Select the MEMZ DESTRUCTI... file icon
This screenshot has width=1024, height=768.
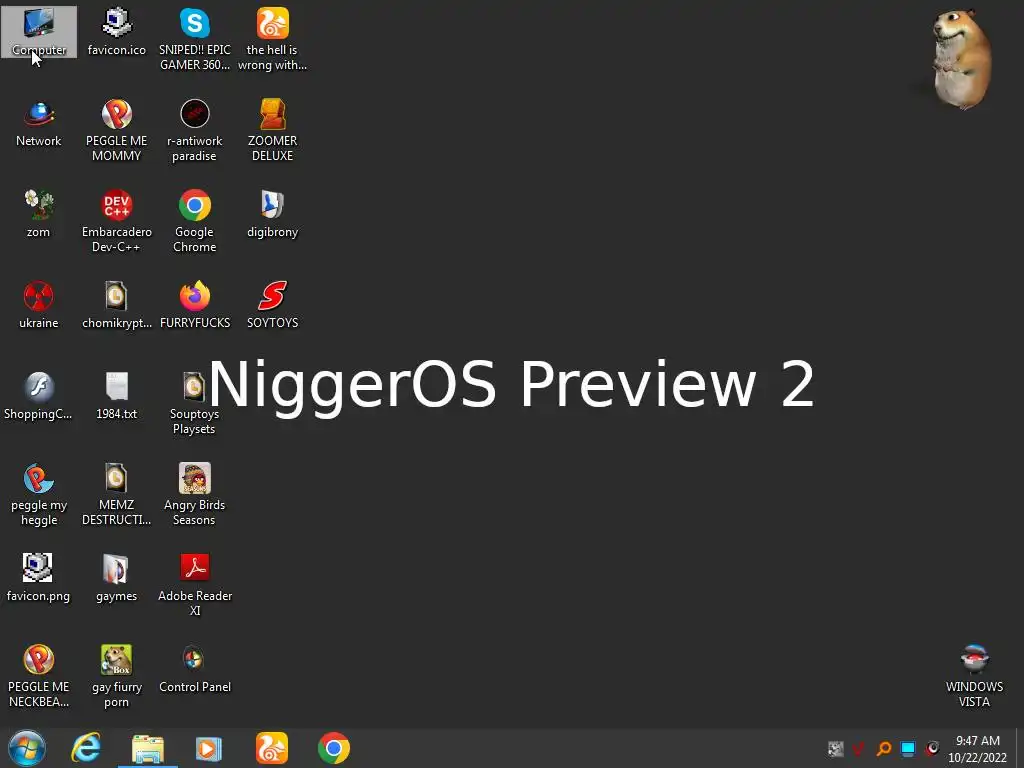116,494
